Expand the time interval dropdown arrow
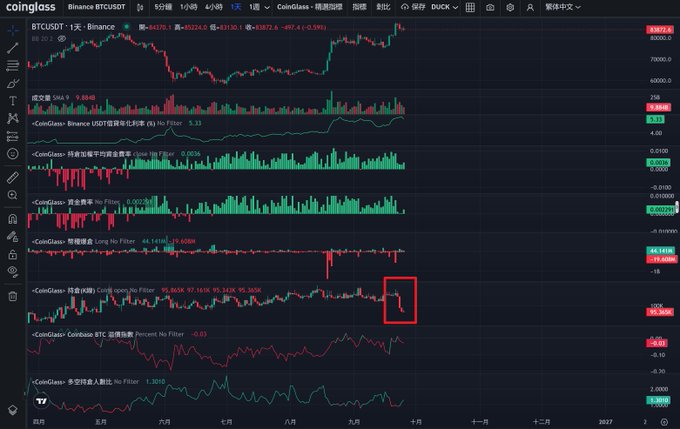Screen dimensions: 680x429 click(x=267, y=7)
